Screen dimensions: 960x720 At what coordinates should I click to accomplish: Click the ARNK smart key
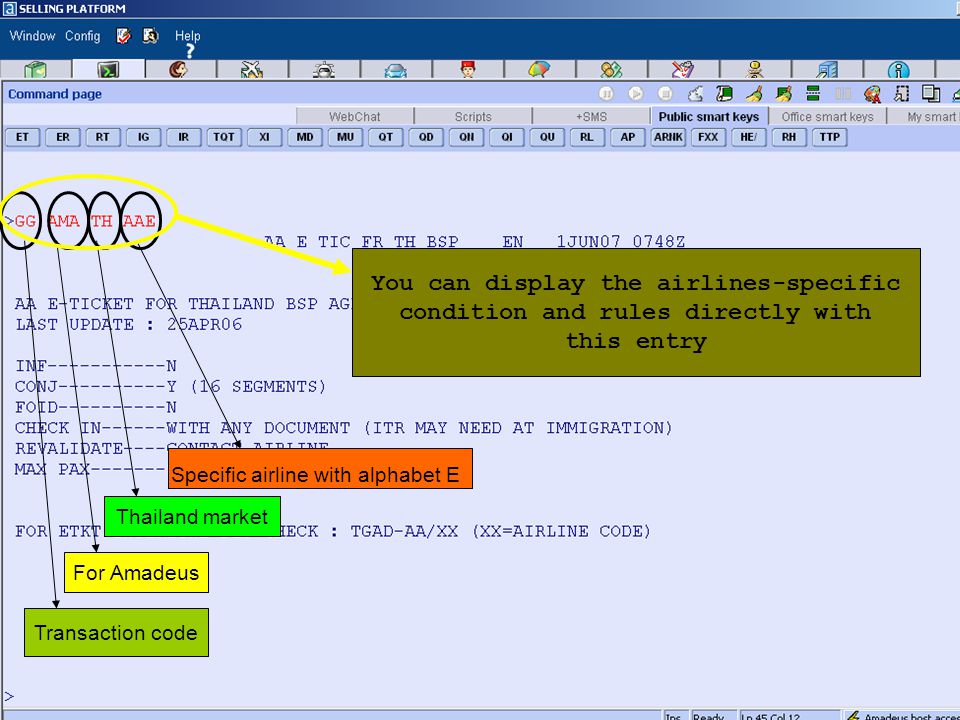click(x=668, y=137)
